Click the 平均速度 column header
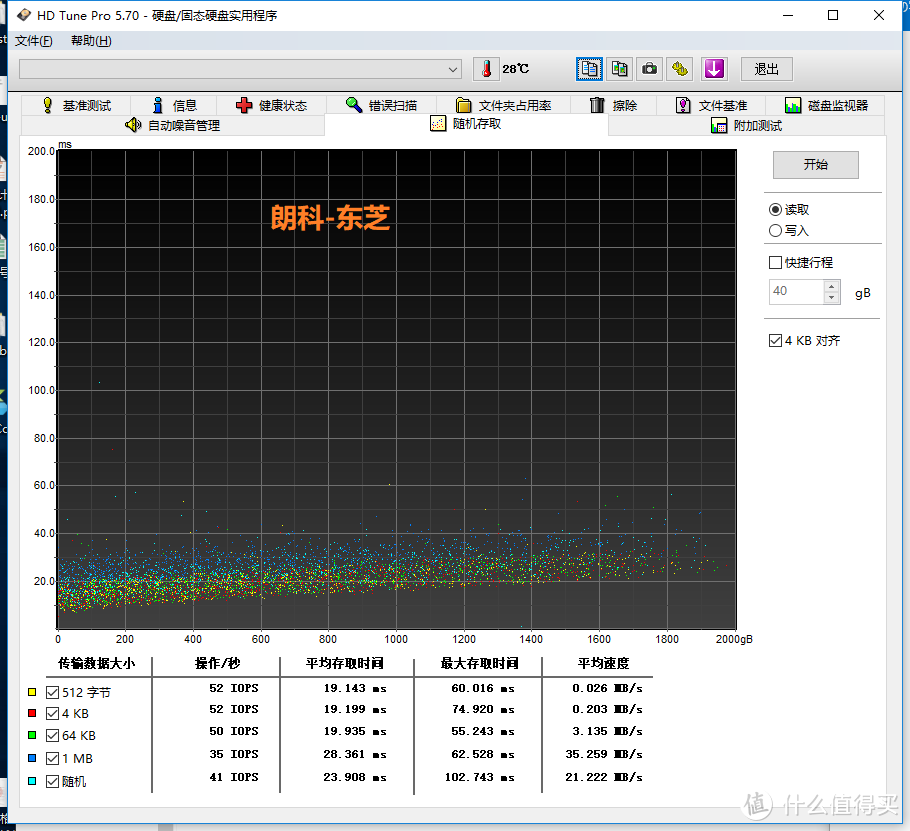 (603, 663)
